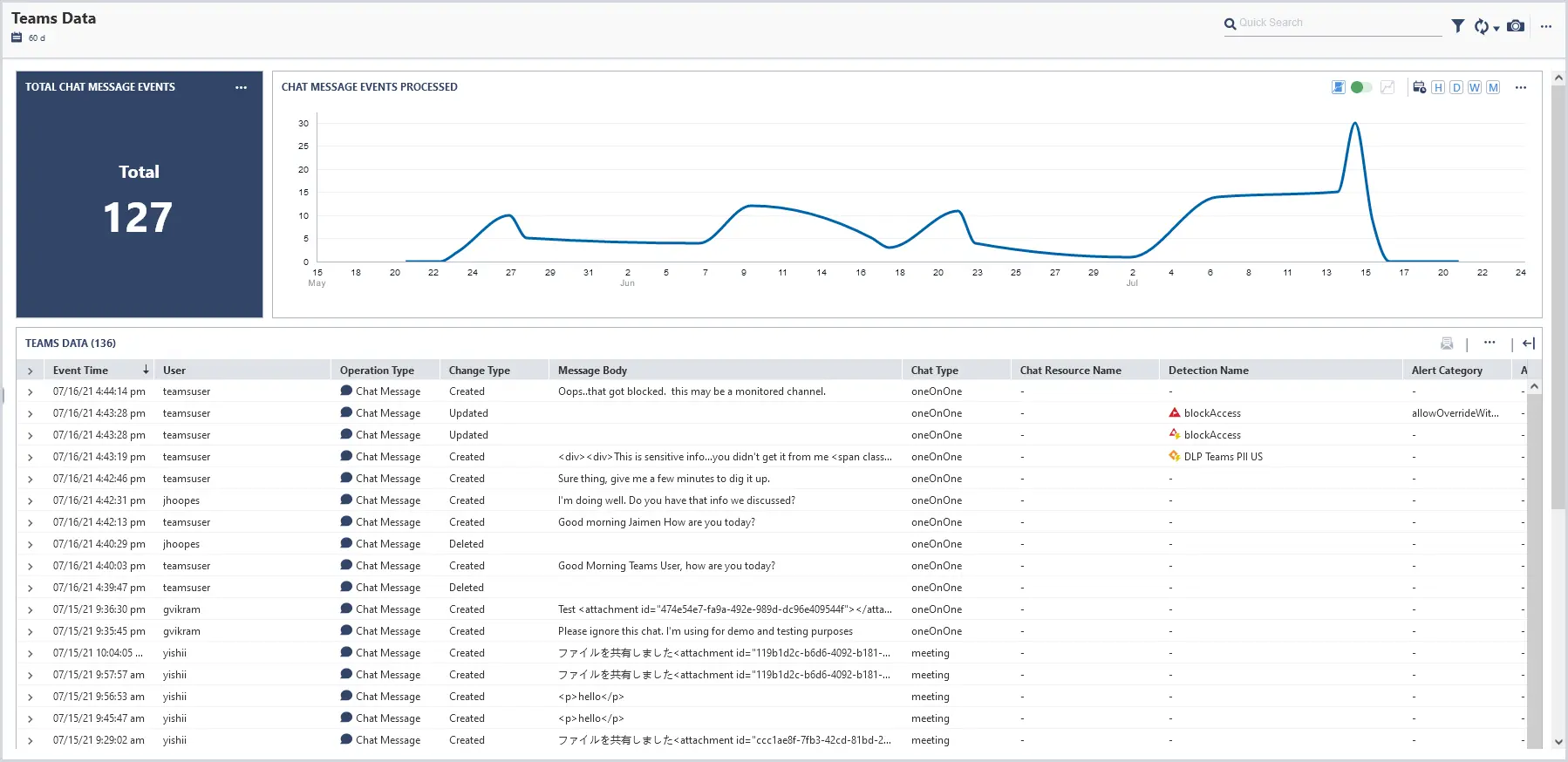Click the calendar time range icon in chart
The height and width of the screenshot is (762, 1568).
pos(1419,87)
